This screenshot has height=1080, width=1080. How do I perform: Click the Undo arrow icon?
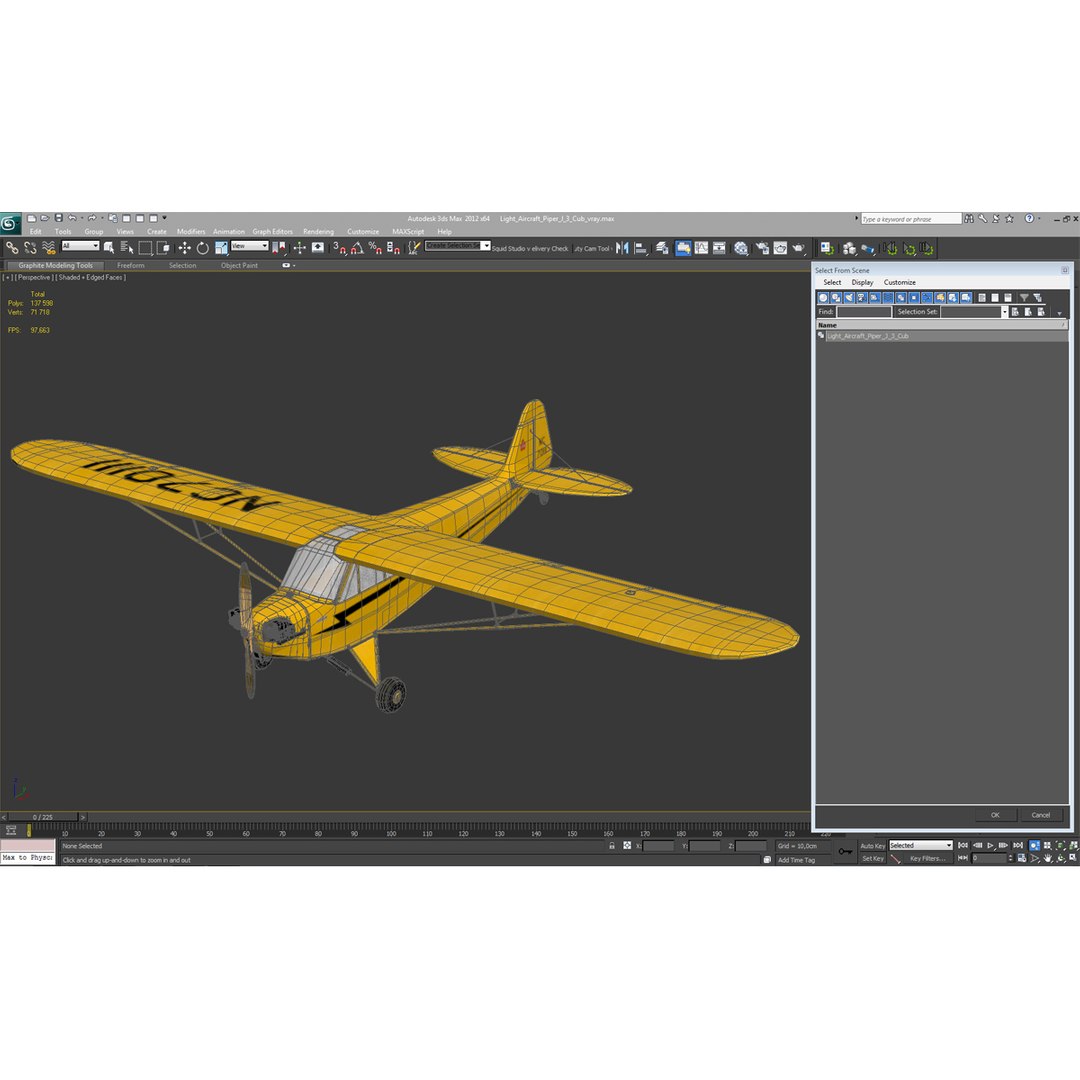(x=72, y=218)
